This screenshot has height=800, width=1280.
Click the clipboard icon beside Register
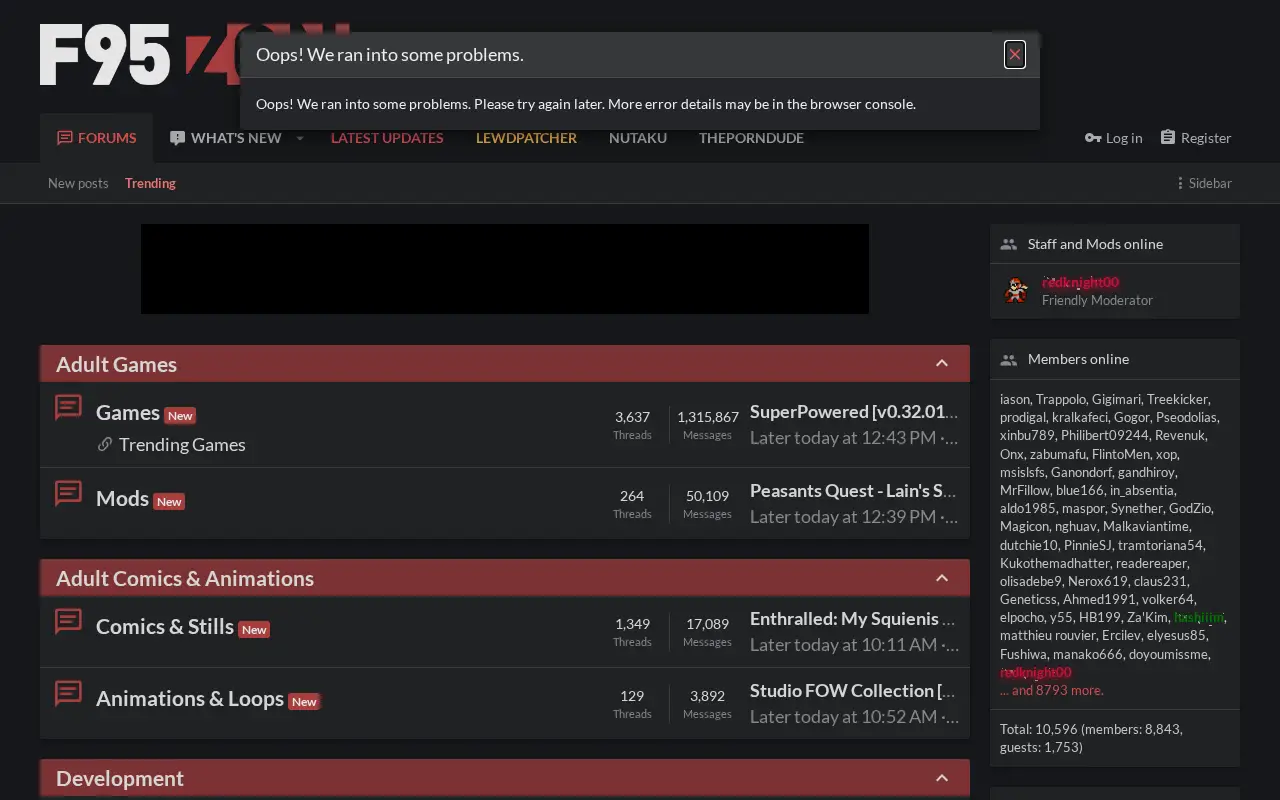click(1167, 137)
